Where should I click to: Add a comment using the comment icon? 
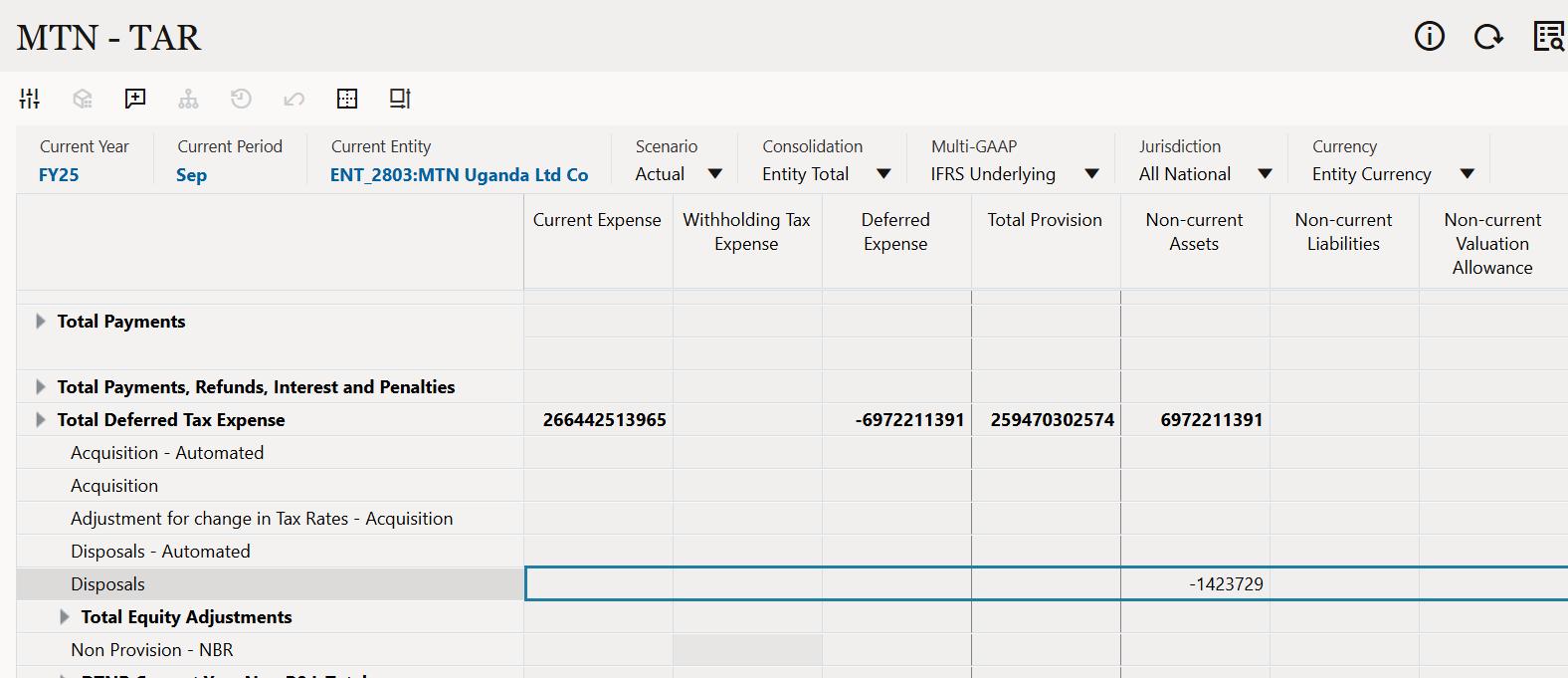pyautogui.click(x=135, y=99)
